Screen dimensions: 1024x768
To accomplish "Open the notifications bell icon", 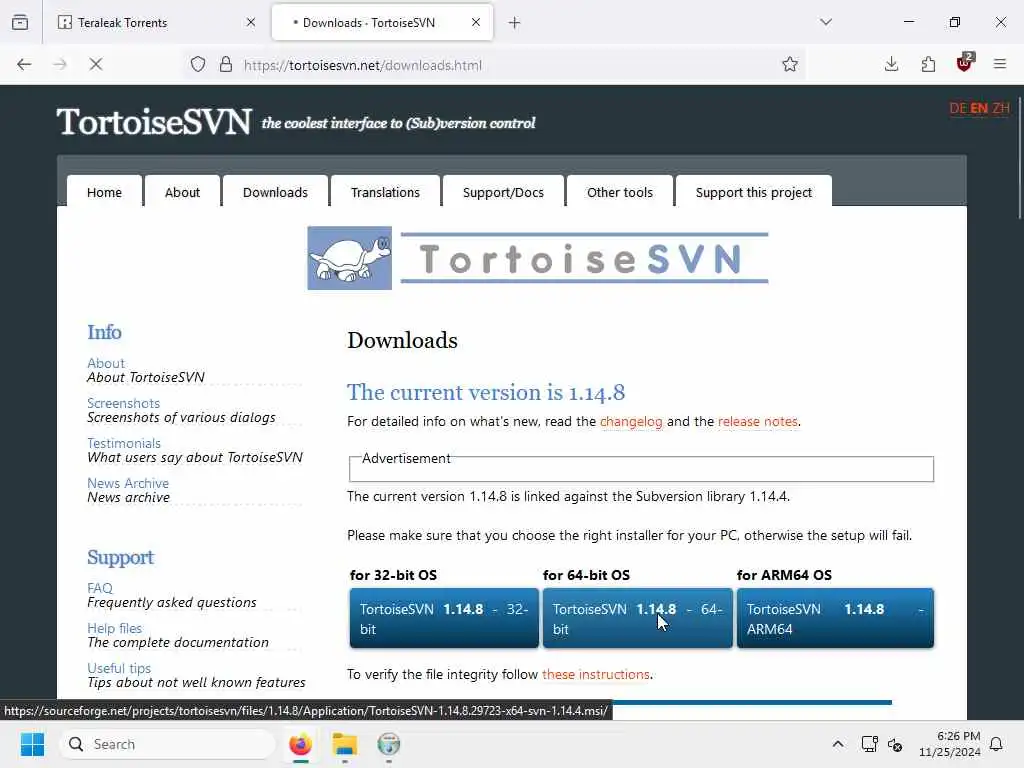I will [997, 744].
